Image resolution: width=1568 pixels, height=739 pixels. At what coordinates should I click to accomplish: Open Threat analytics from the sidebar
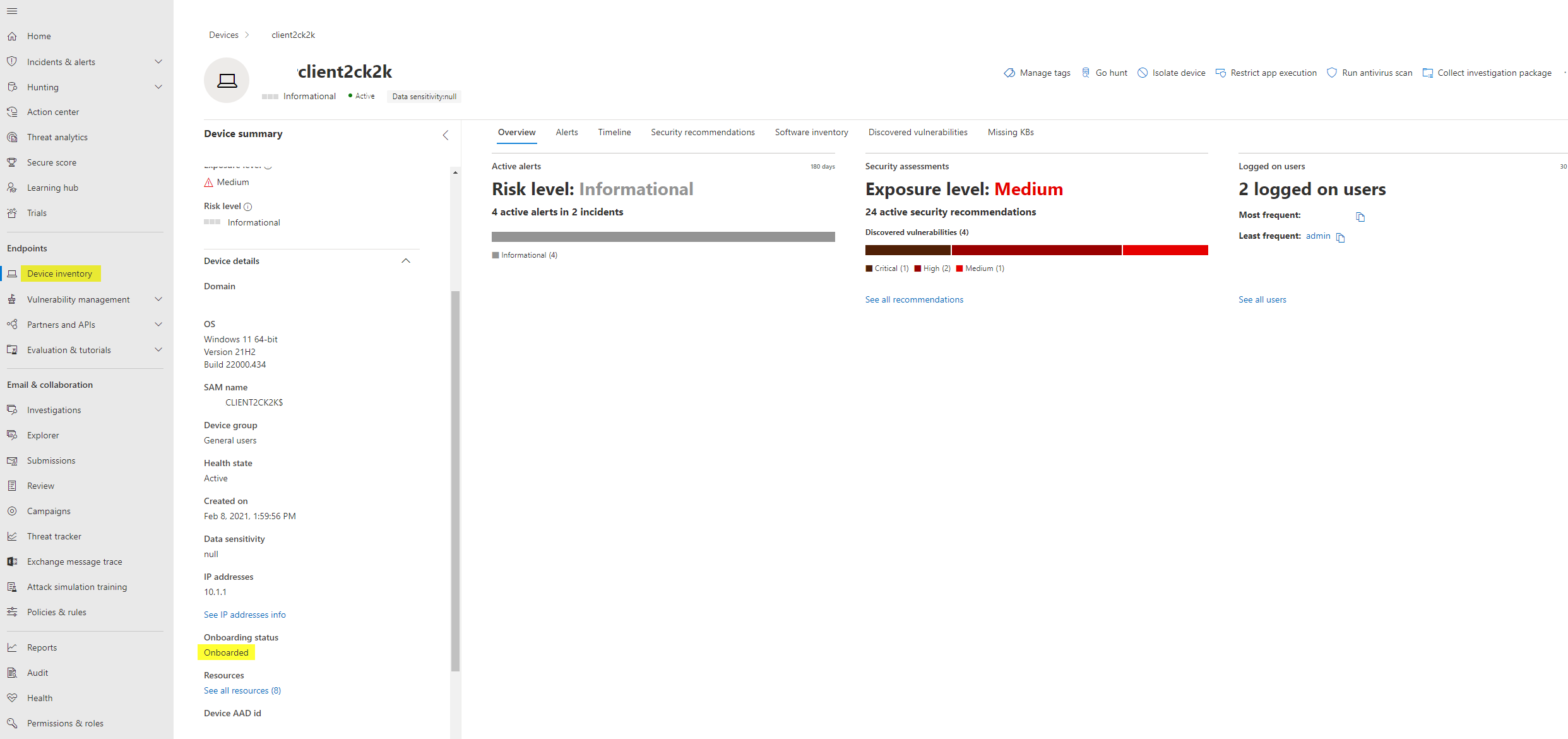click(x=57, y=137)
